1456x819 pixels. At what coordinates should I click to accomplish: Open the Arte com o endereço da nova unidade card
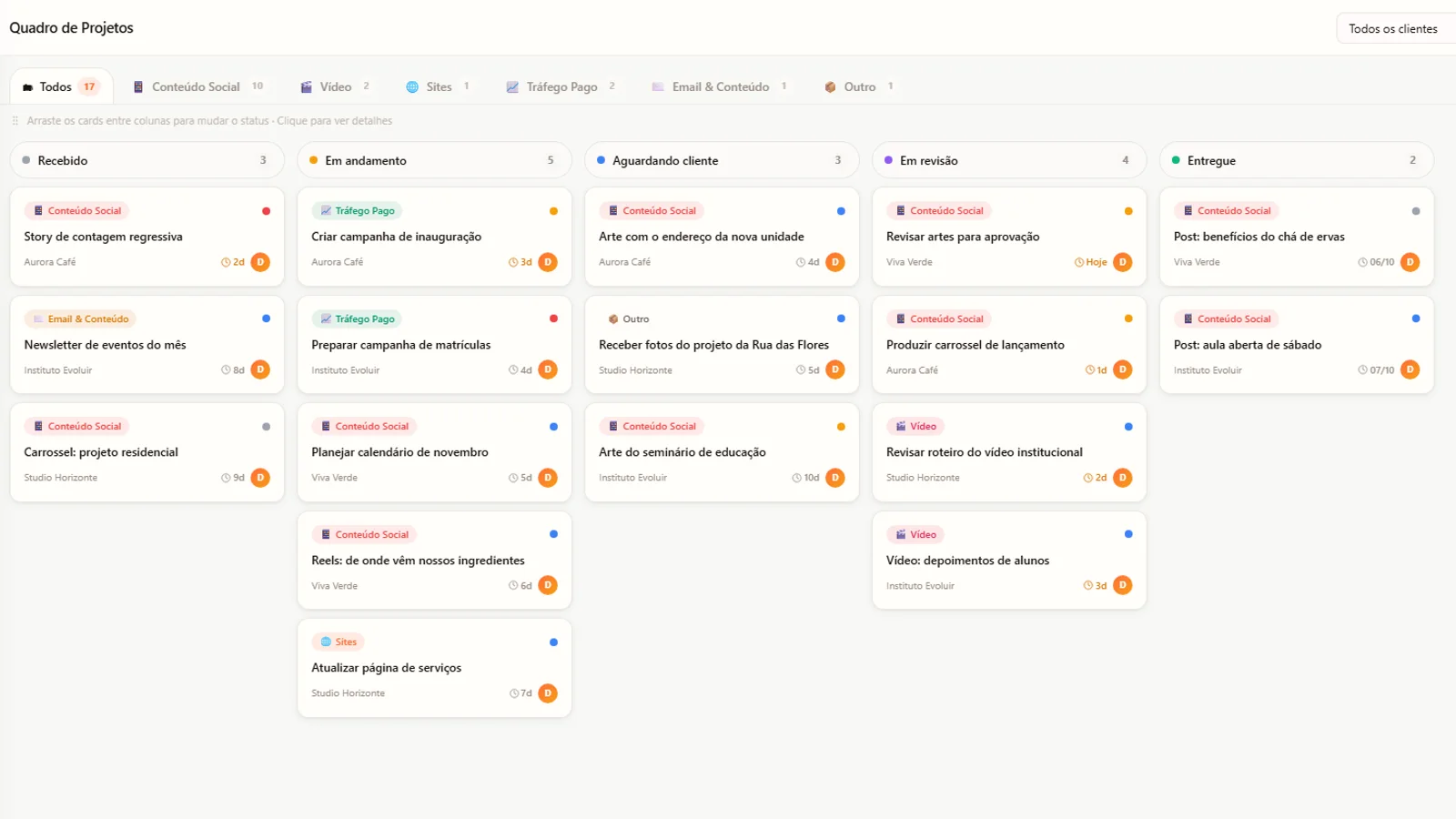tap(723, 237)
